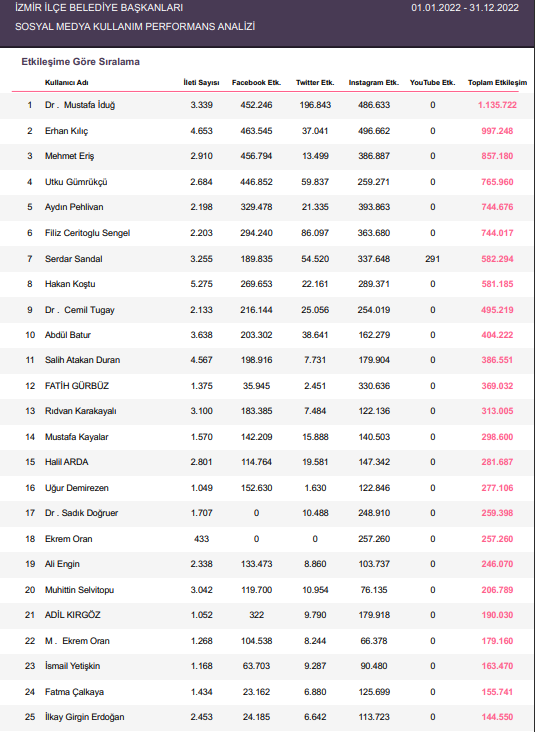The width and height of the screenshot is (535, 732).
Task: Click the Hakan Koştu name
Action: pyautogui.click(x=70, y=284)
